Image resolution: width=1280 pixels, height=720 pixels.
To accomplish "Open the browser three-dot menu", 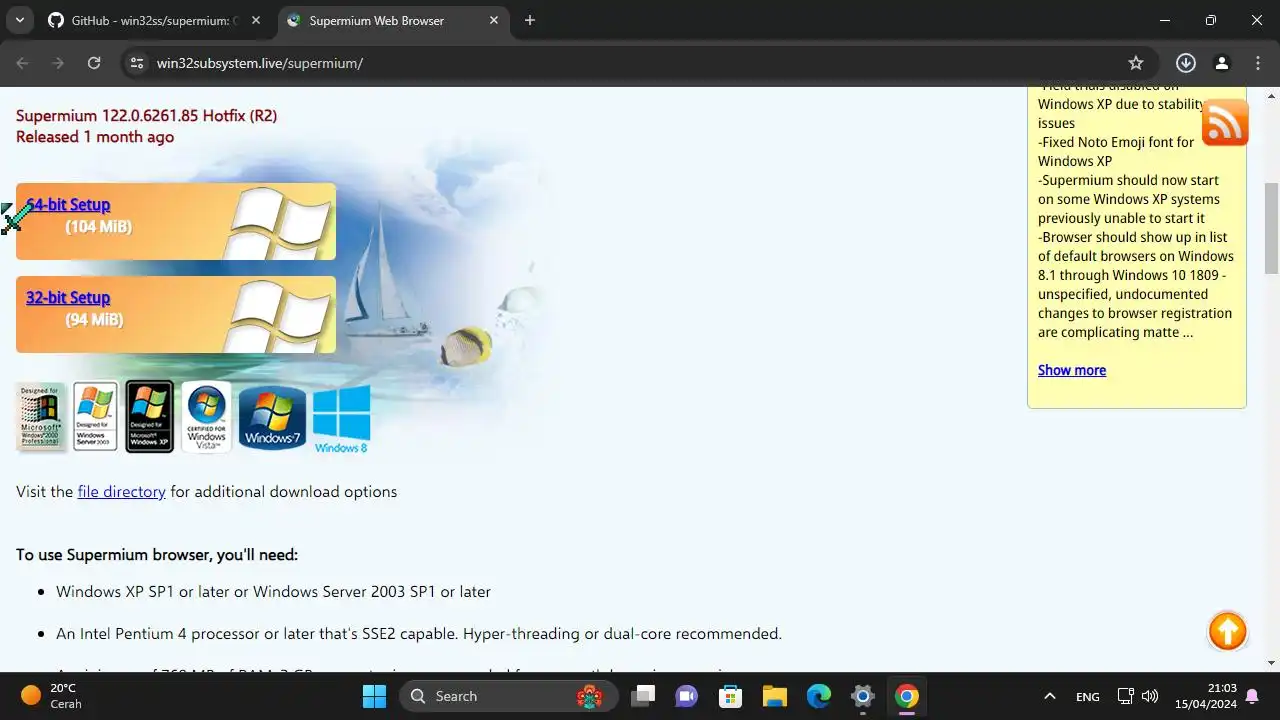I will [1256, 63].
